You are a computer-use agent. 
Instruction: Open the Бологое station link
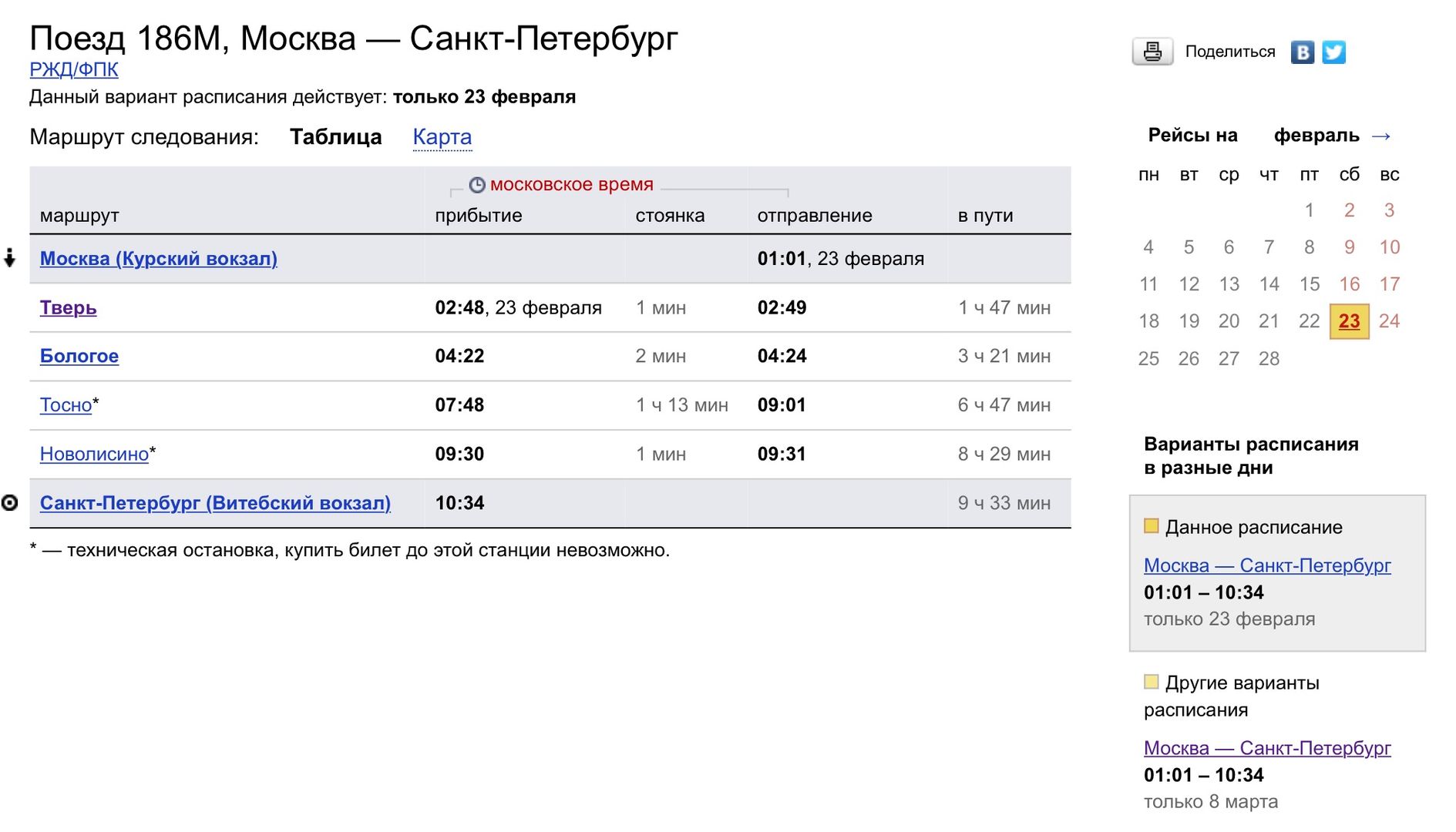[x=79, y=357]
